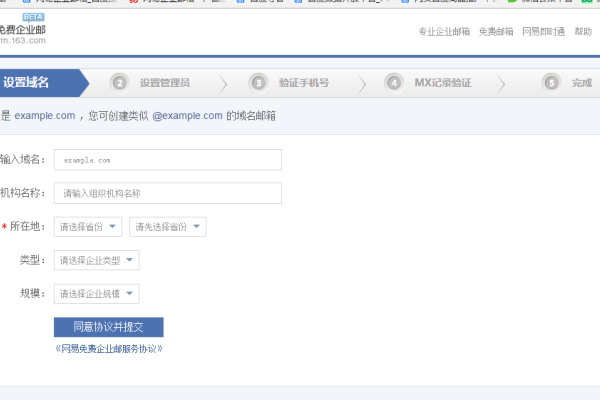Viewport: 600px width, 400px height.
Task: Go to 专业企业邮箱 link in header
Action: (444, 31)
